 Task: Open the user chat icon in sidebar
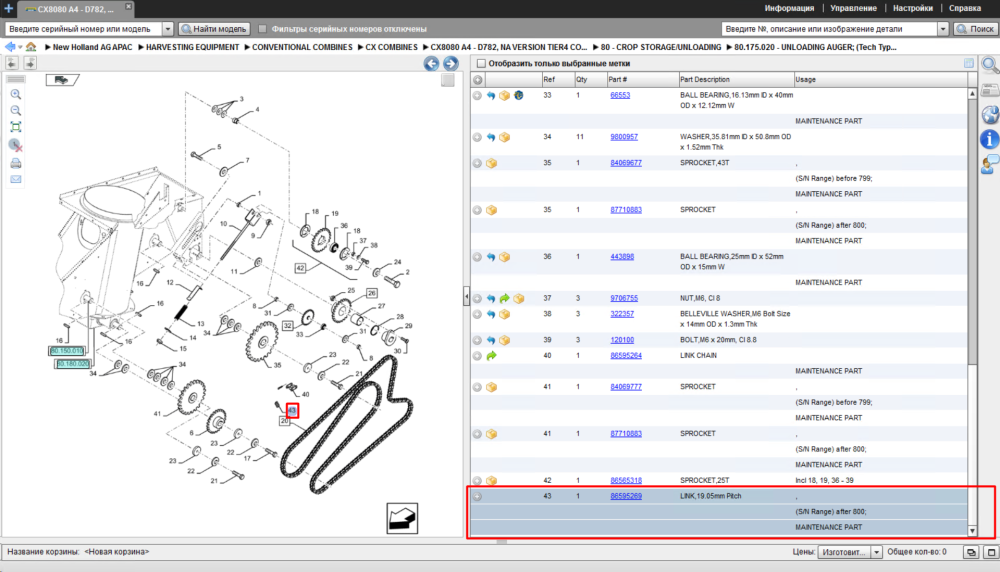click(990, 165)
